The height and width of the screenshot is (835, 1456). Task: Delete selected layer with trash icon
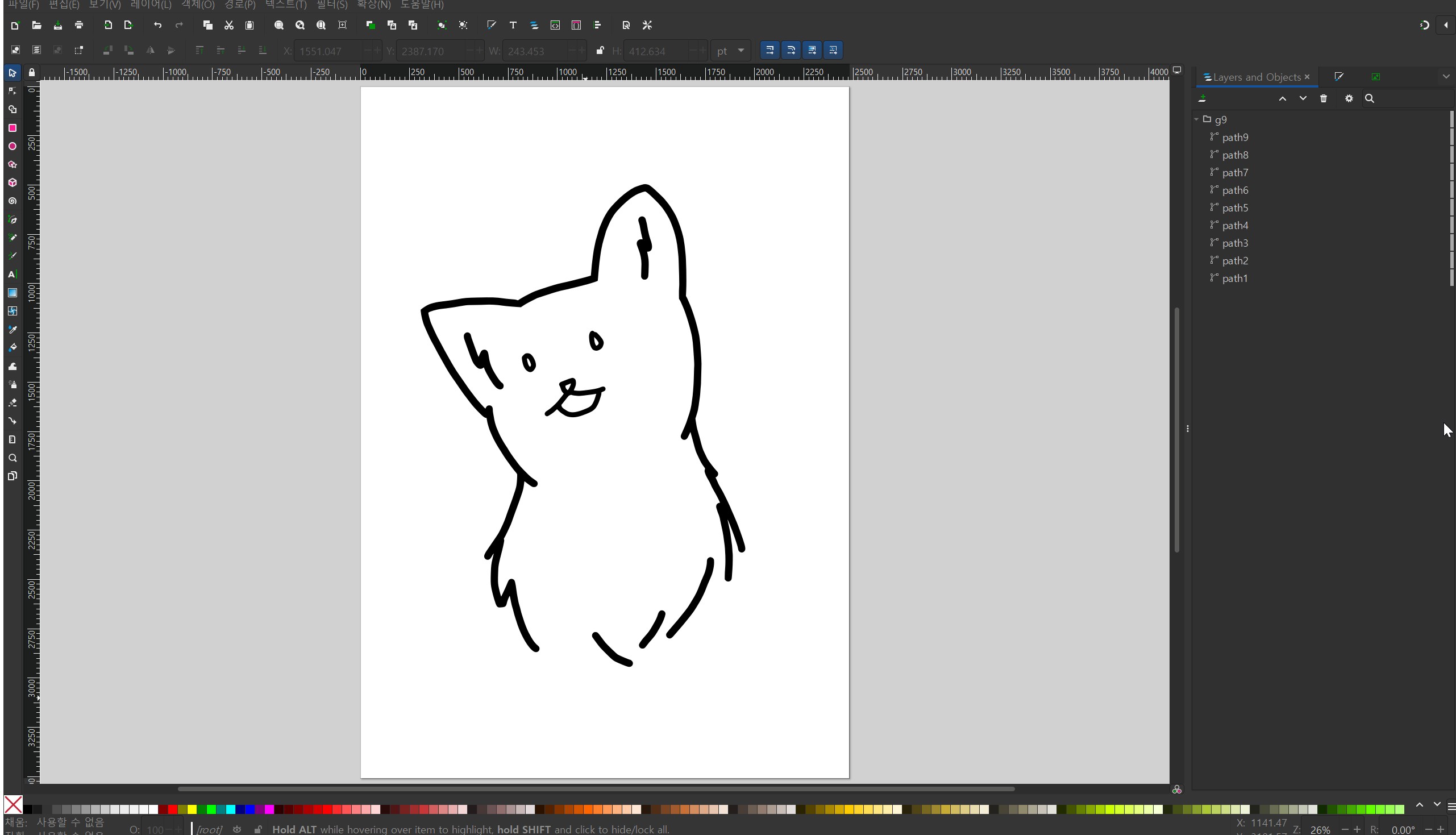tap(1323, 99)
